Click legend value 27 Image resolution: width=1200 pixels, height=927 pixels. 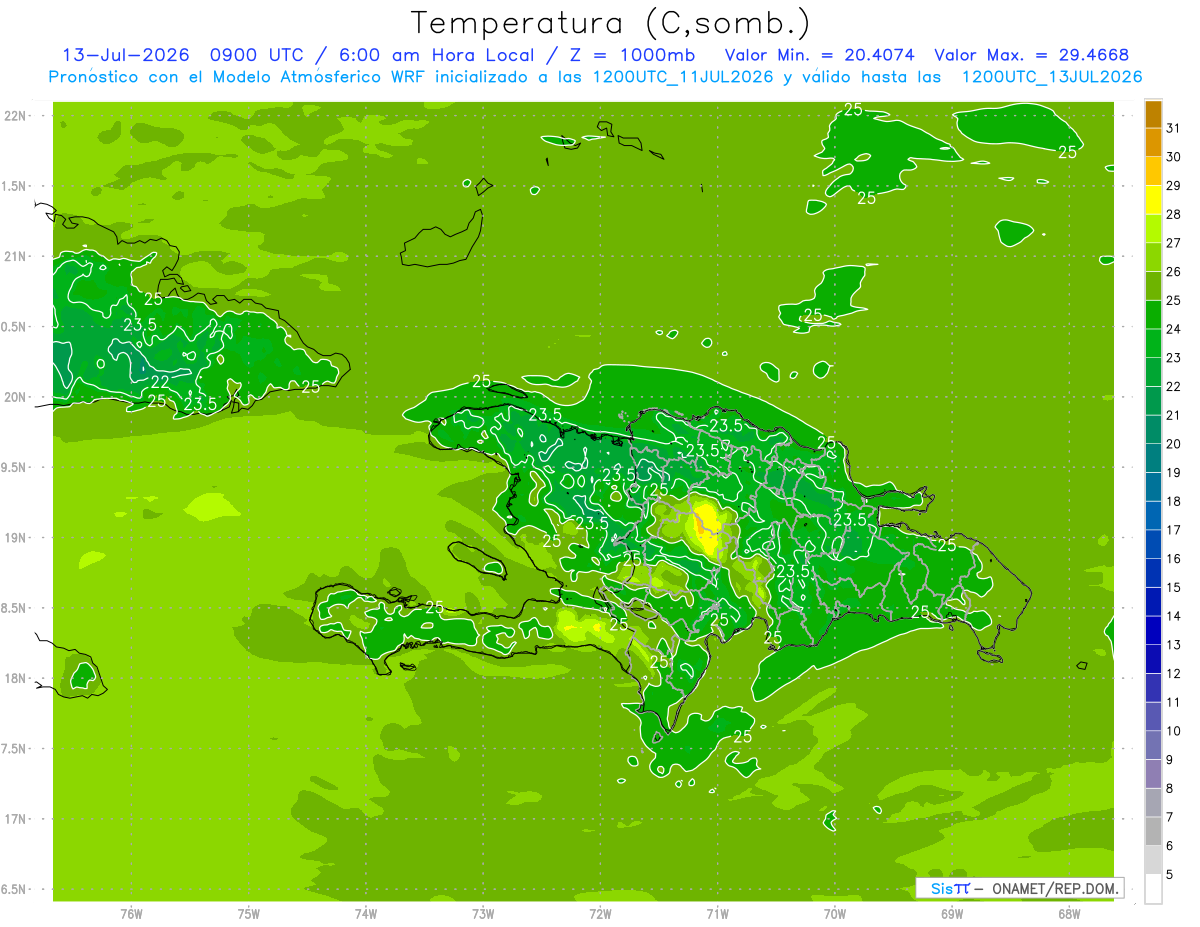(1173, 243)
